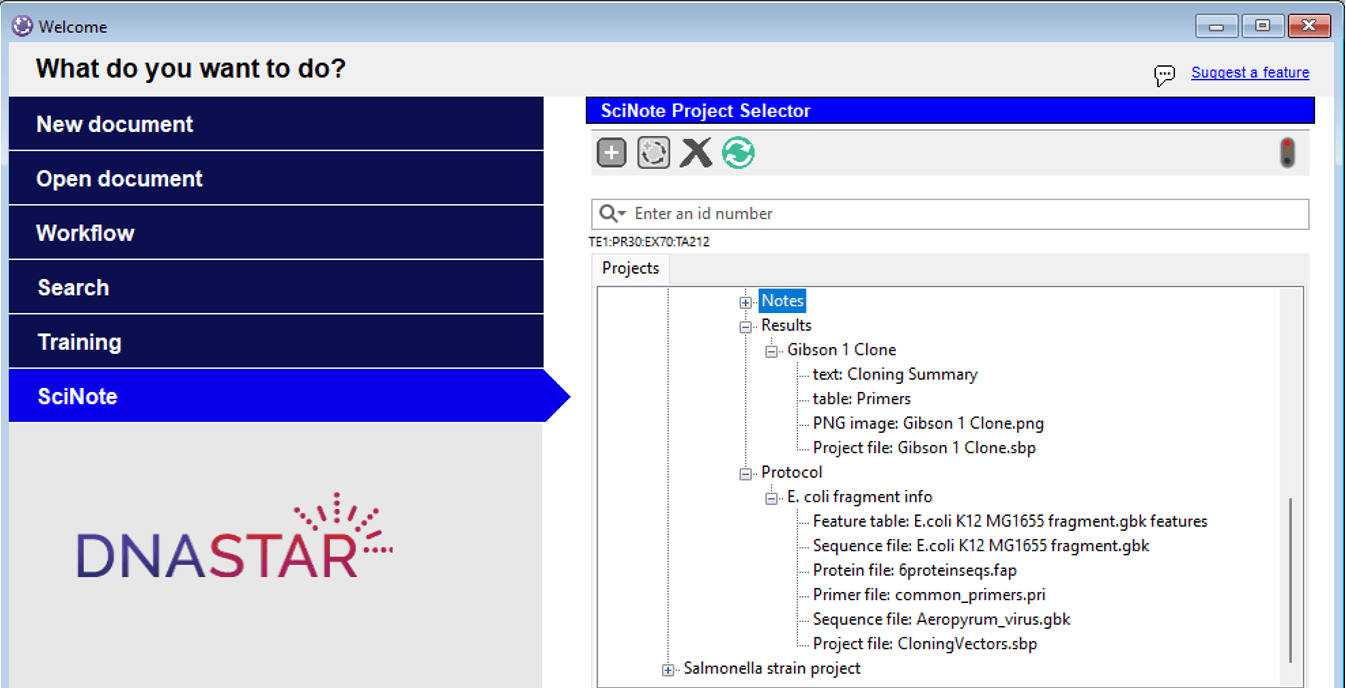Viewport: 1346px width, 688px height.
Task: Select the Notes tree item
Action: (x=782, y=300)
